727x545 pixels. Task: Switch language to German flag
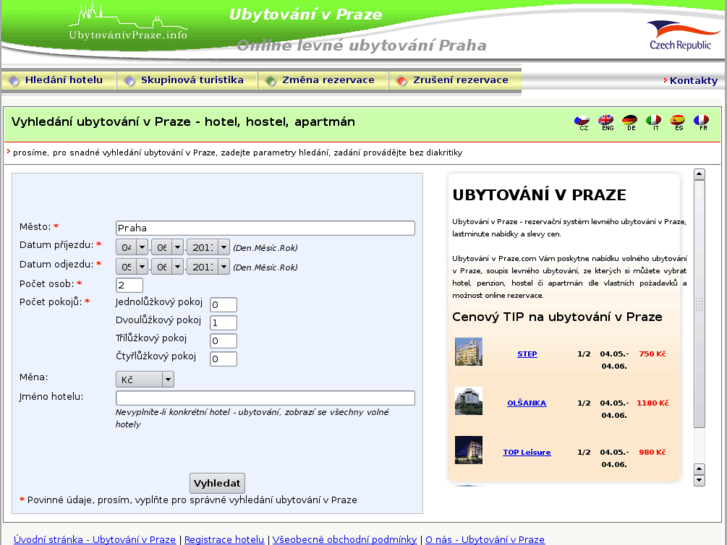click(630, 122)
